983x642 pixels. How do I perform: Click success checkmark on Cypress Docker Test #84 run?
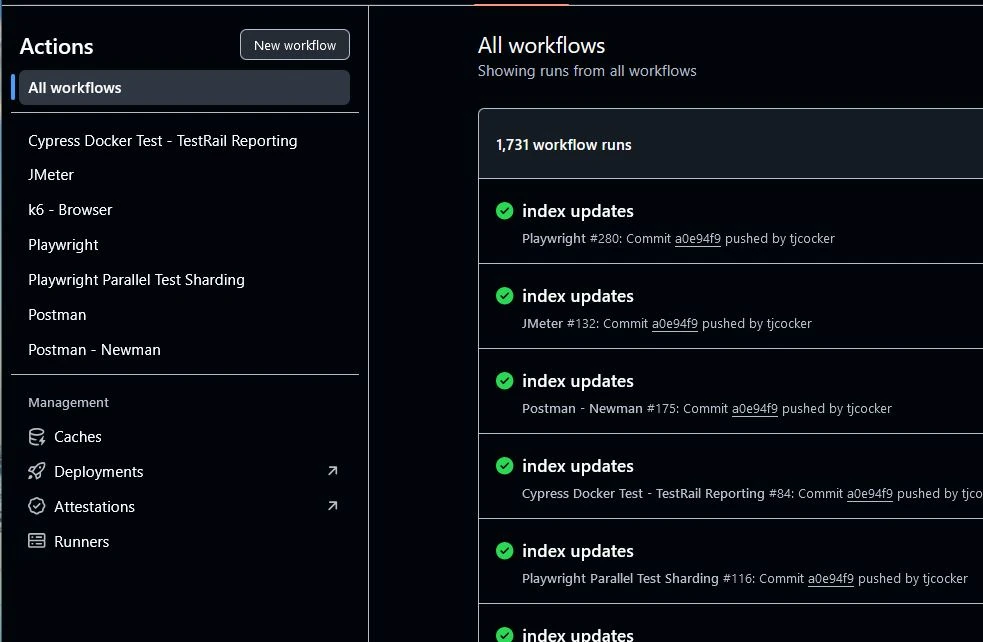pyautogui.click(x=505, y=466)
